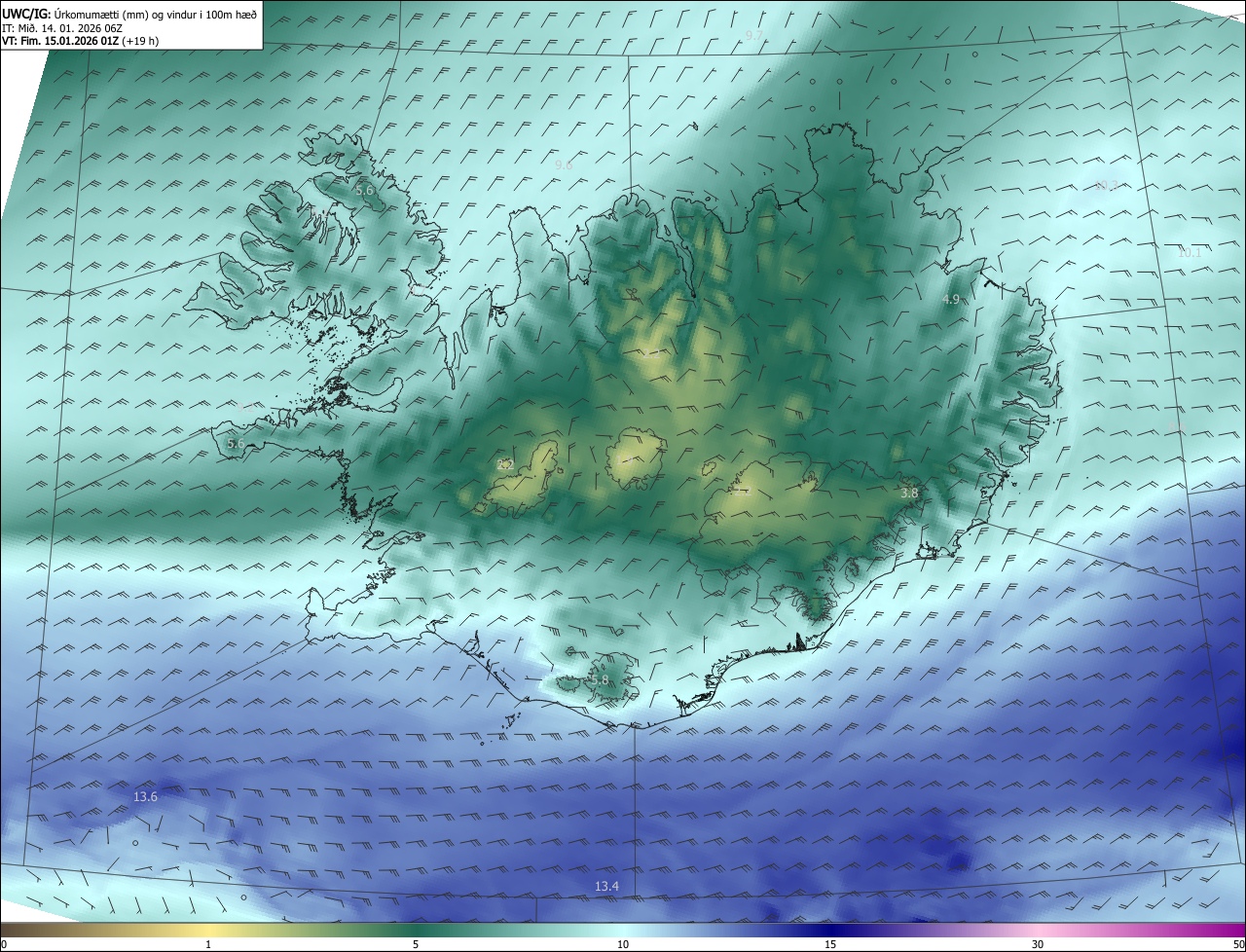Viewport: 1246px width, 952px height.
Task: Click the colorbar tick label 10
Action: (x=623, y=944)
